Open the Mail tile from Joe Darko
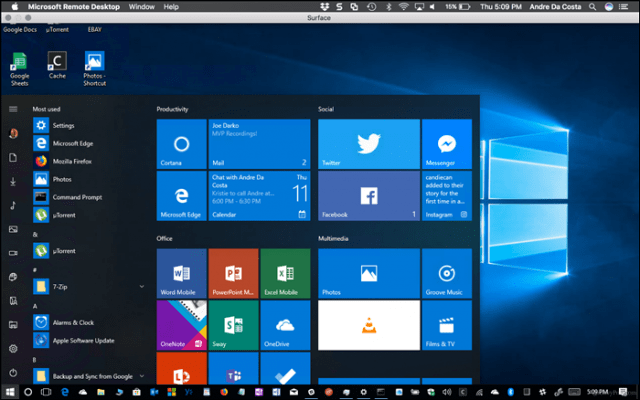640x400 pixels. 259,144
